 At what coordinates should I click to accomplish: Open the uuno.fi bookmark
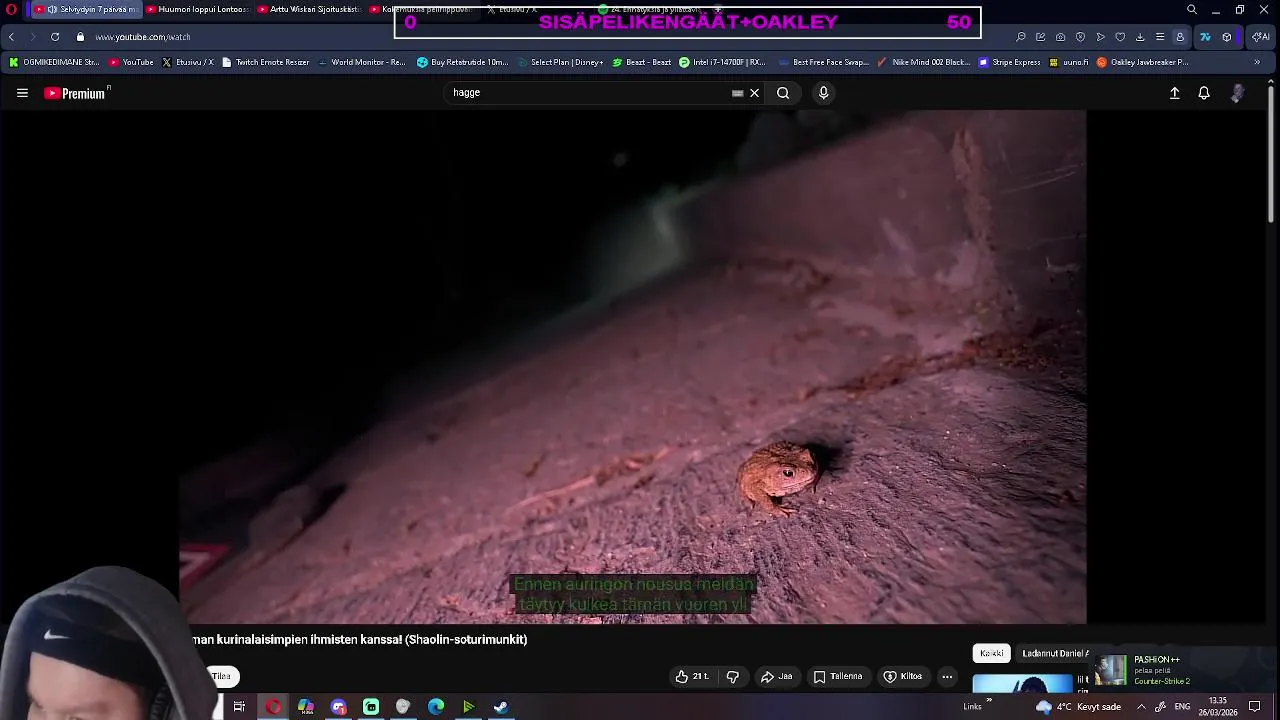[1068, 62]
